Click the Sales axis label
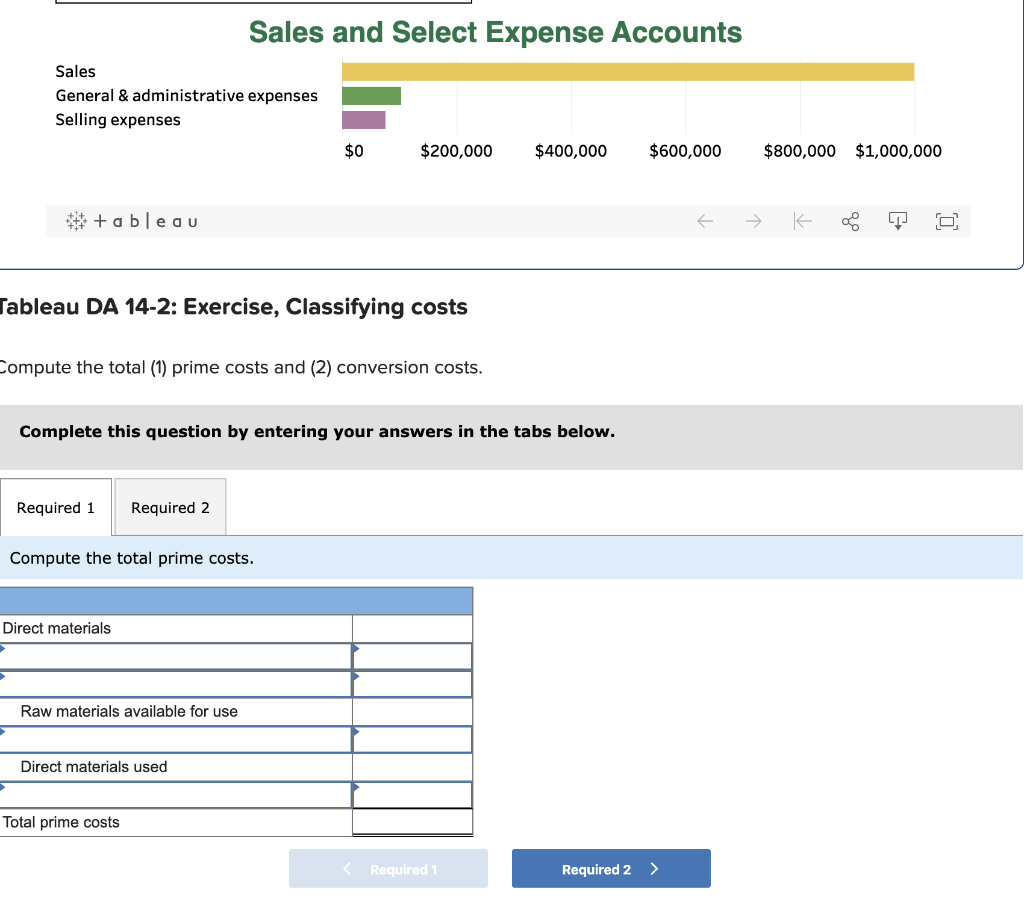The image size is (1024, 919). [x=75, y=71]
